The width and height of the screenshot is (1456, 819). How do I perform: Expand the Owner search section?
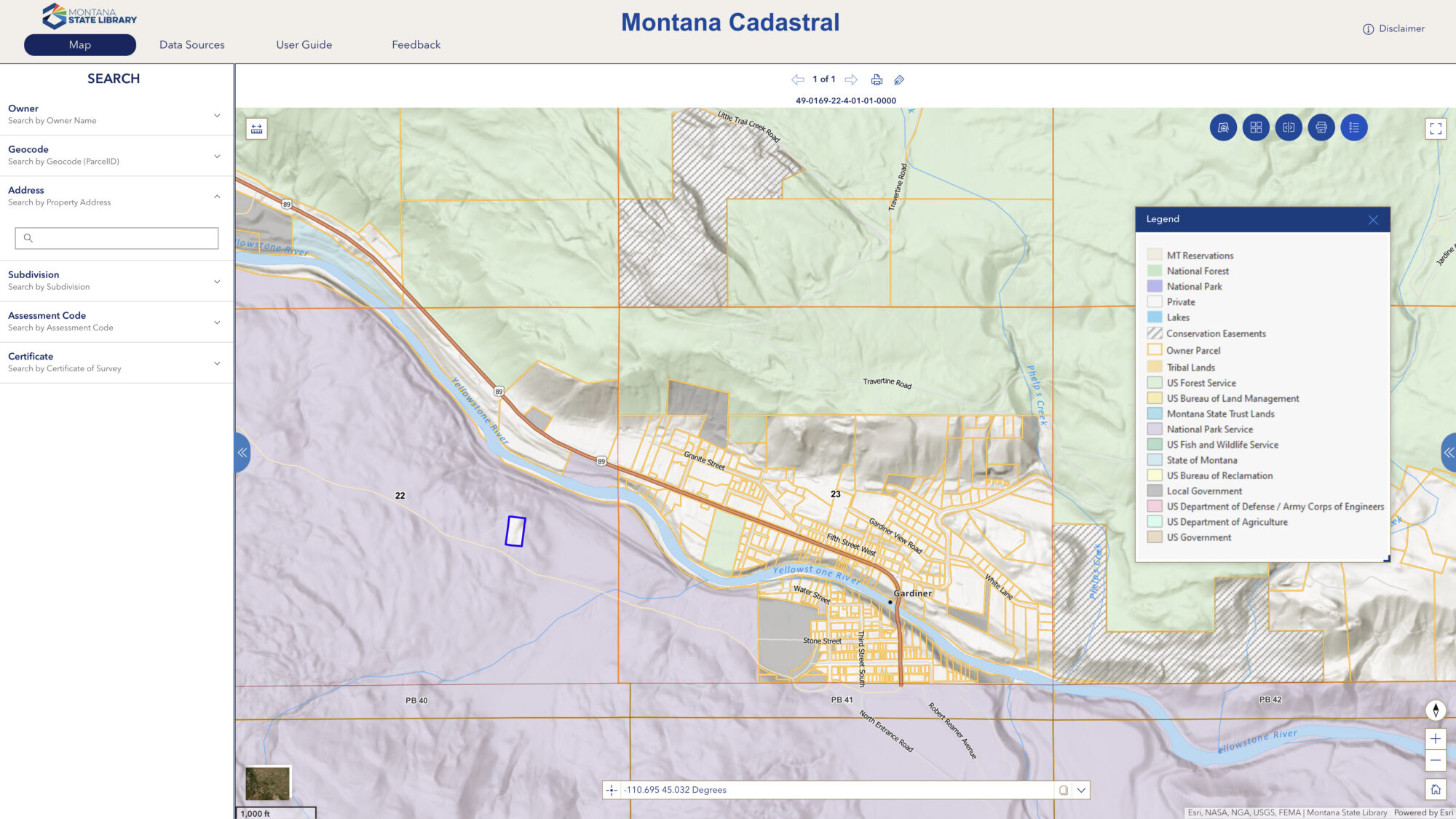coord(215,115)
